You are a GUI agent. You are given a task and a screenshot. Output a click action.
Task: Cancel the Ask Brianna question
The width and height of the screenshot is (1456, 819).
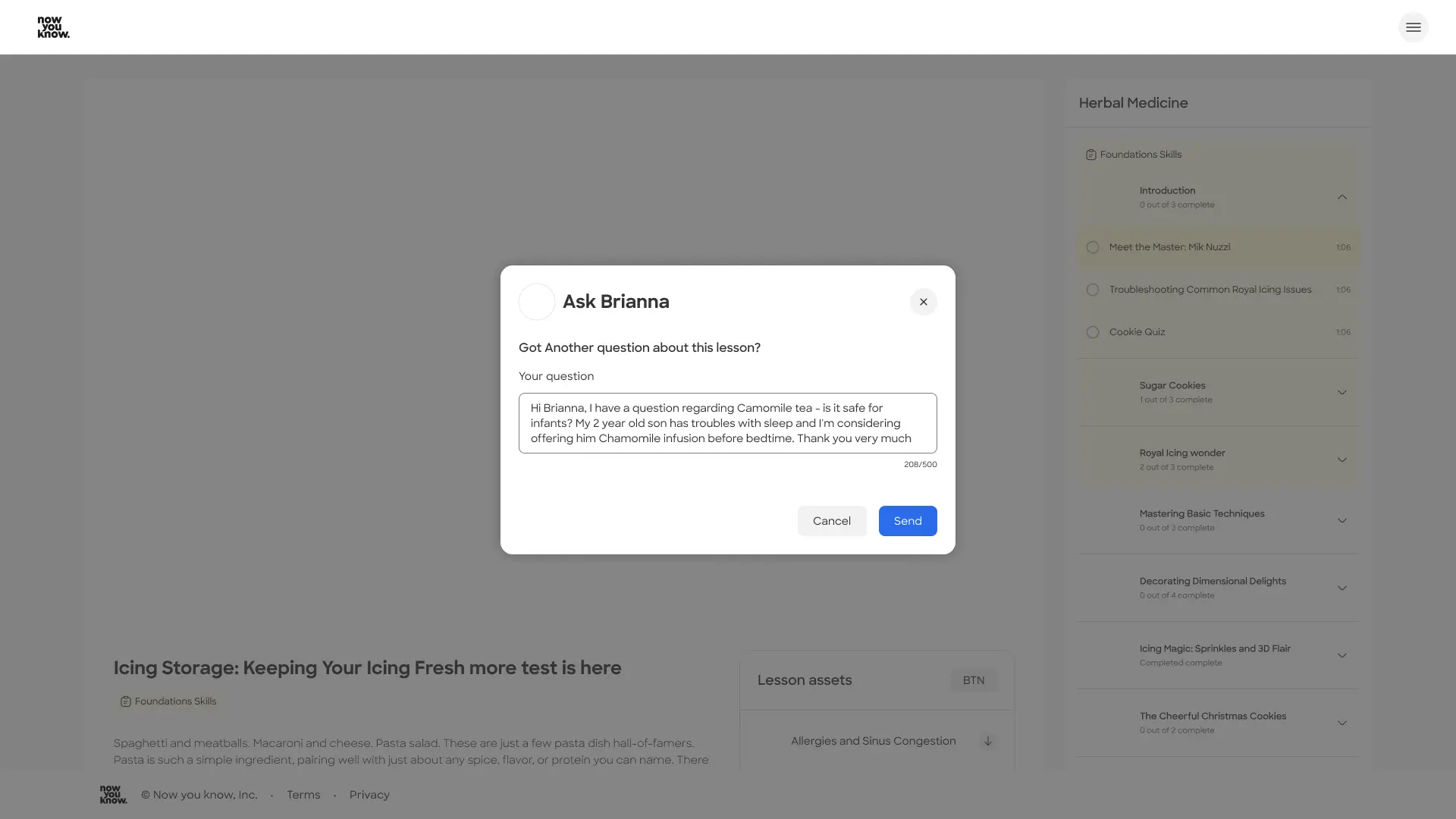831,521
